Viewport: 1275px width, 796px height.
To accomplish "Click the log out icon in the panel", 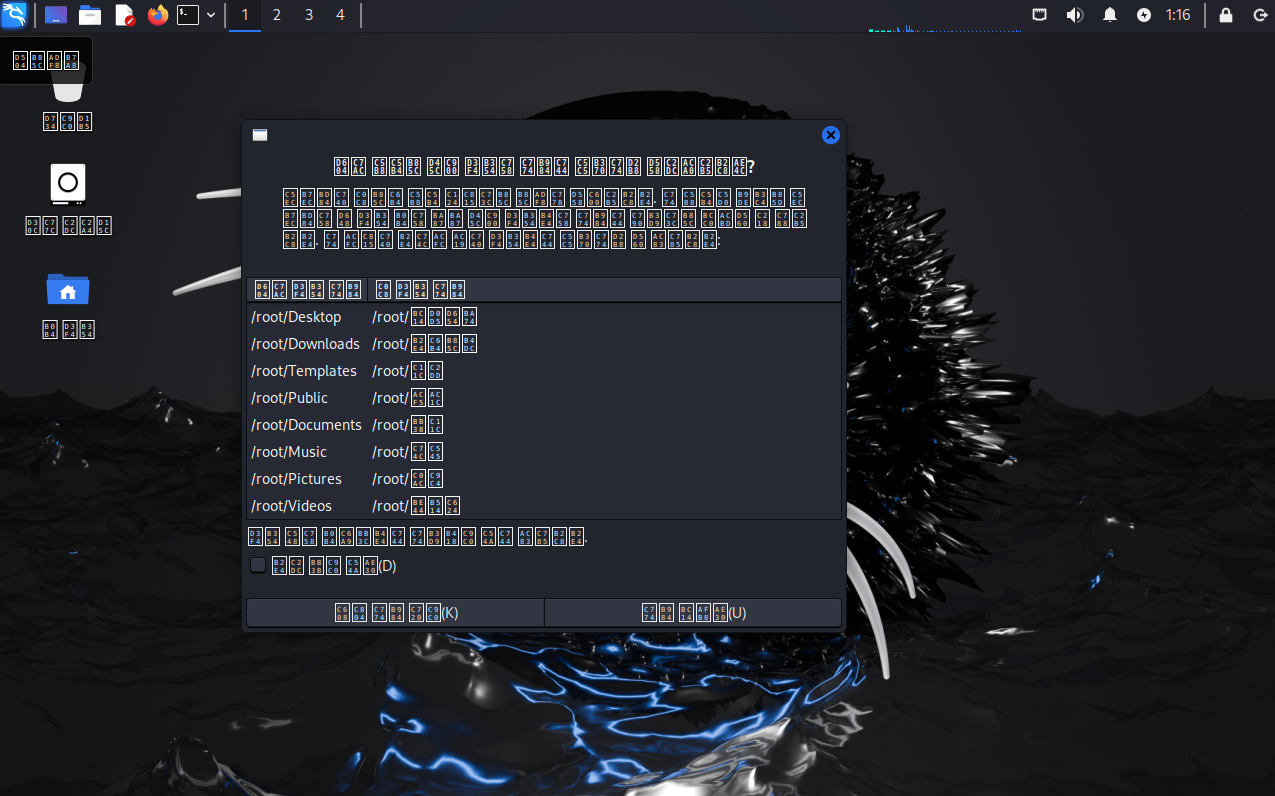I will tap(1258, 15).
